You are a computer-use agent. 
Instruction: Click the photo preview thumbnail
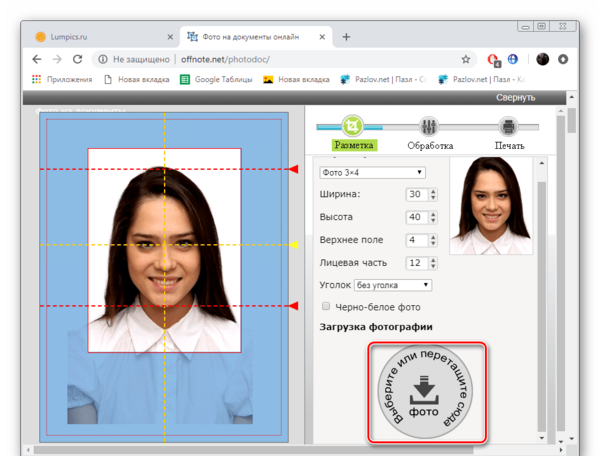491,205
